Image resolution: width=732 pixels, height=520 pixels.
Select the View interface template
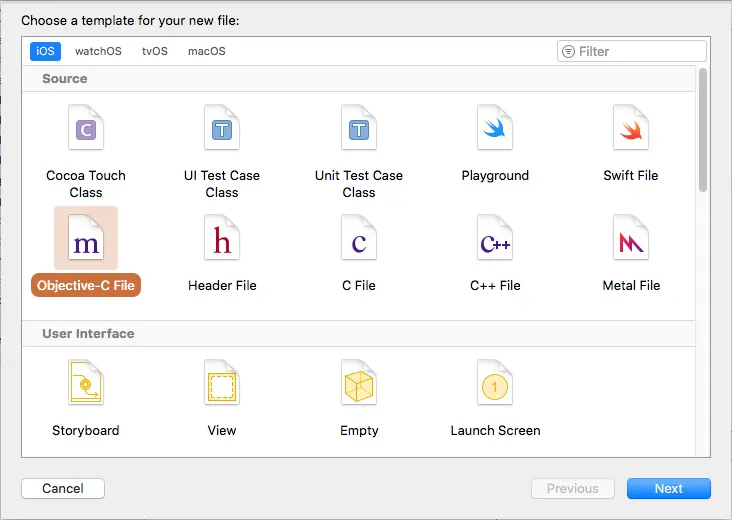(x=221, y=385)
